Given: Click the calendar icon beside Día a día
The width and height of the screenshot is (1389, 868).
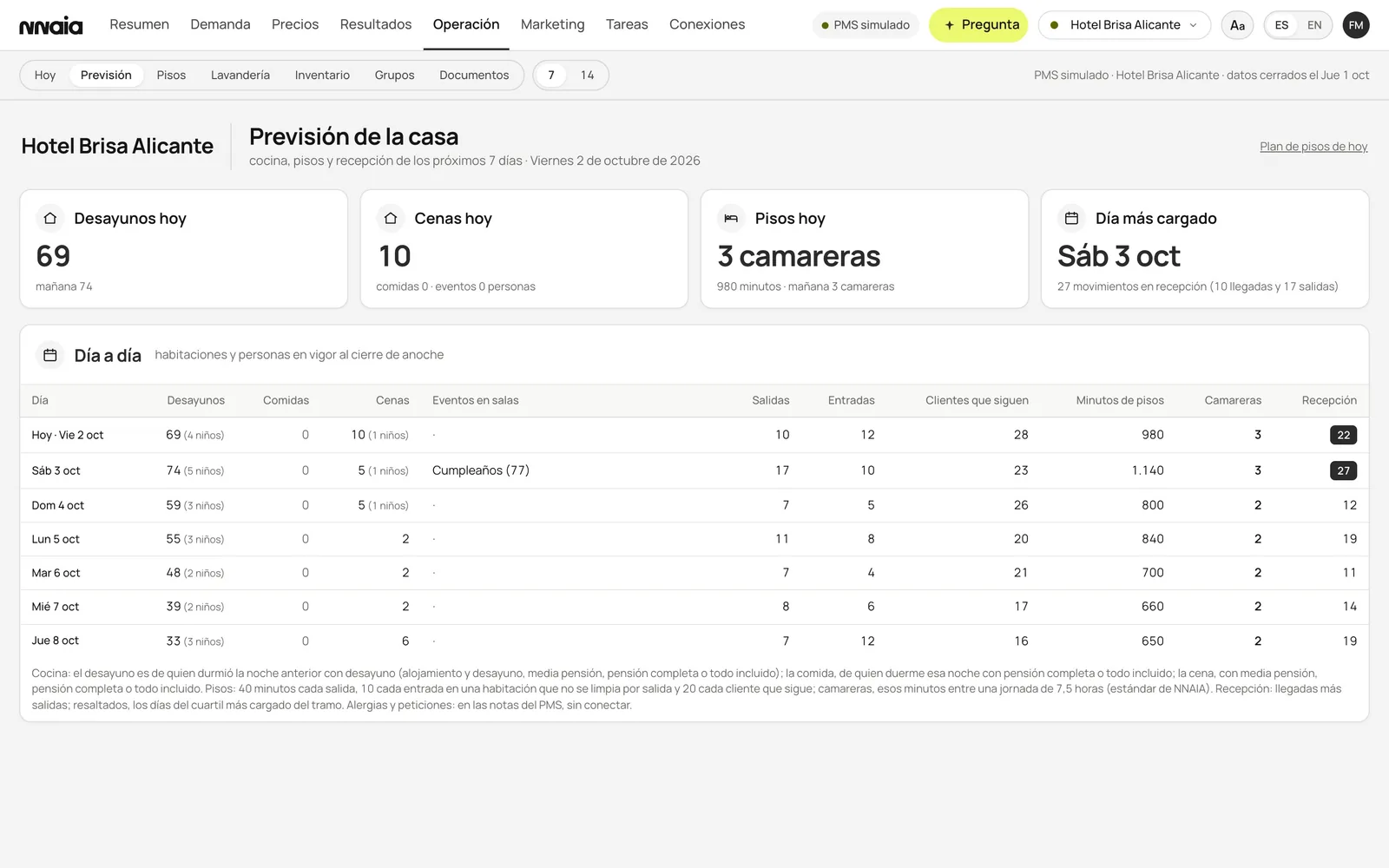Looking at the screenshot, I should (x=50, y=355).
